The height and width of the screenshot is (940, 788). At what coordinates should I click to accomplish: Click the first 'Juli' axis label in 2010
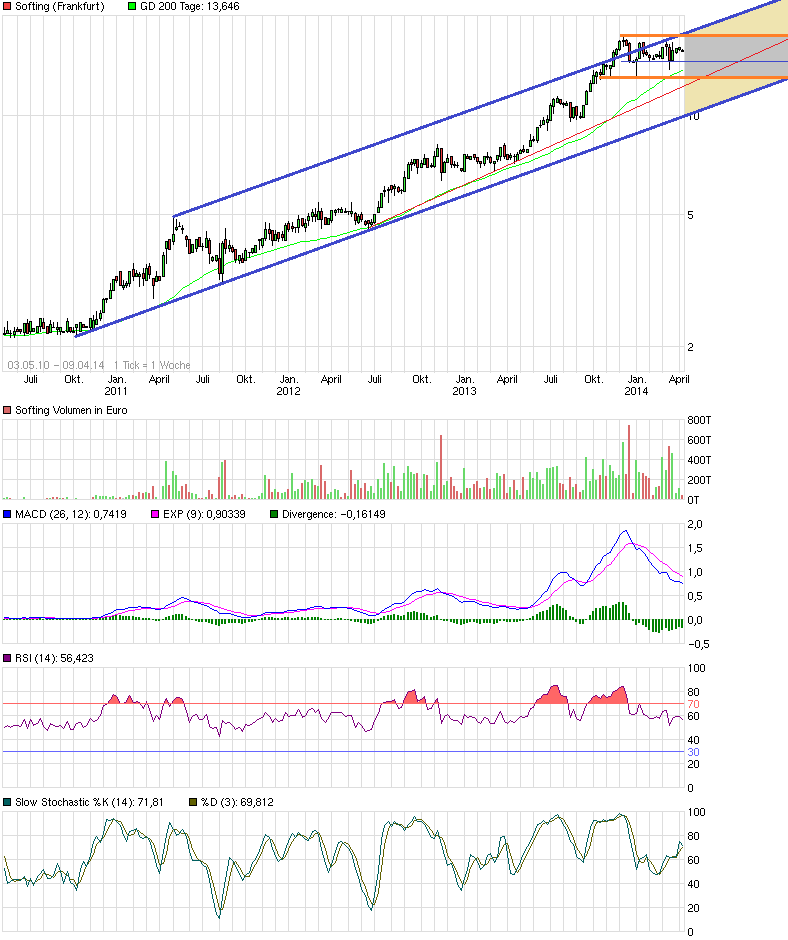[x=31, y=379]
